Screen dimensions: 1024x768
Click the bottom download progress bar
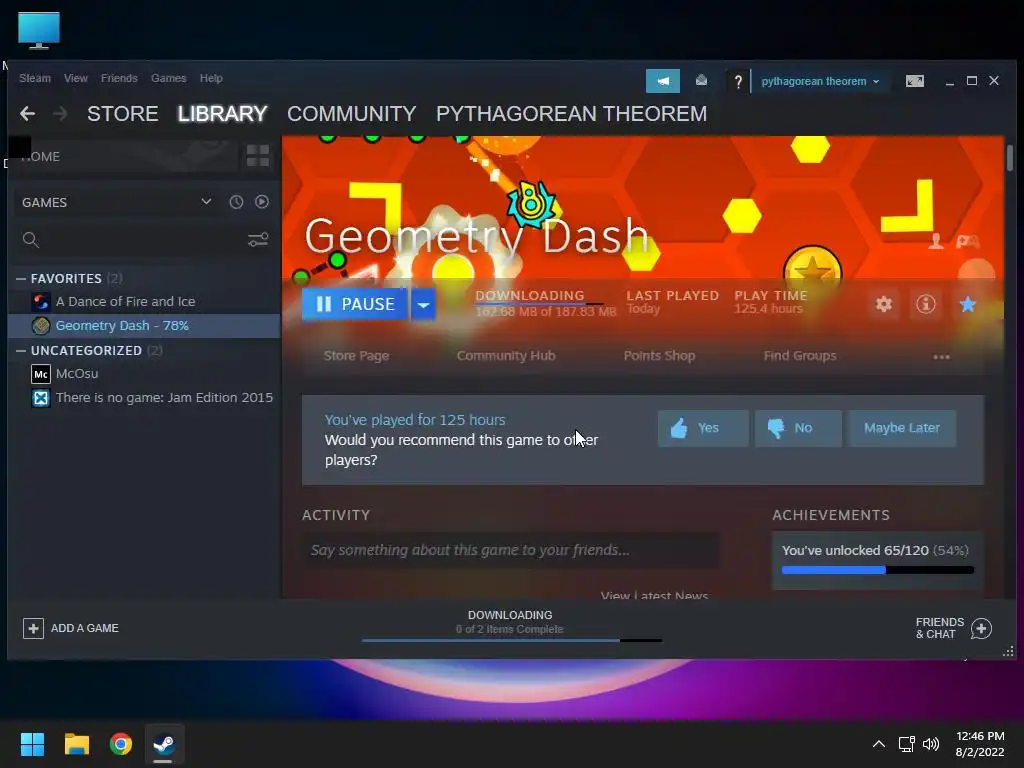[512, 641]
